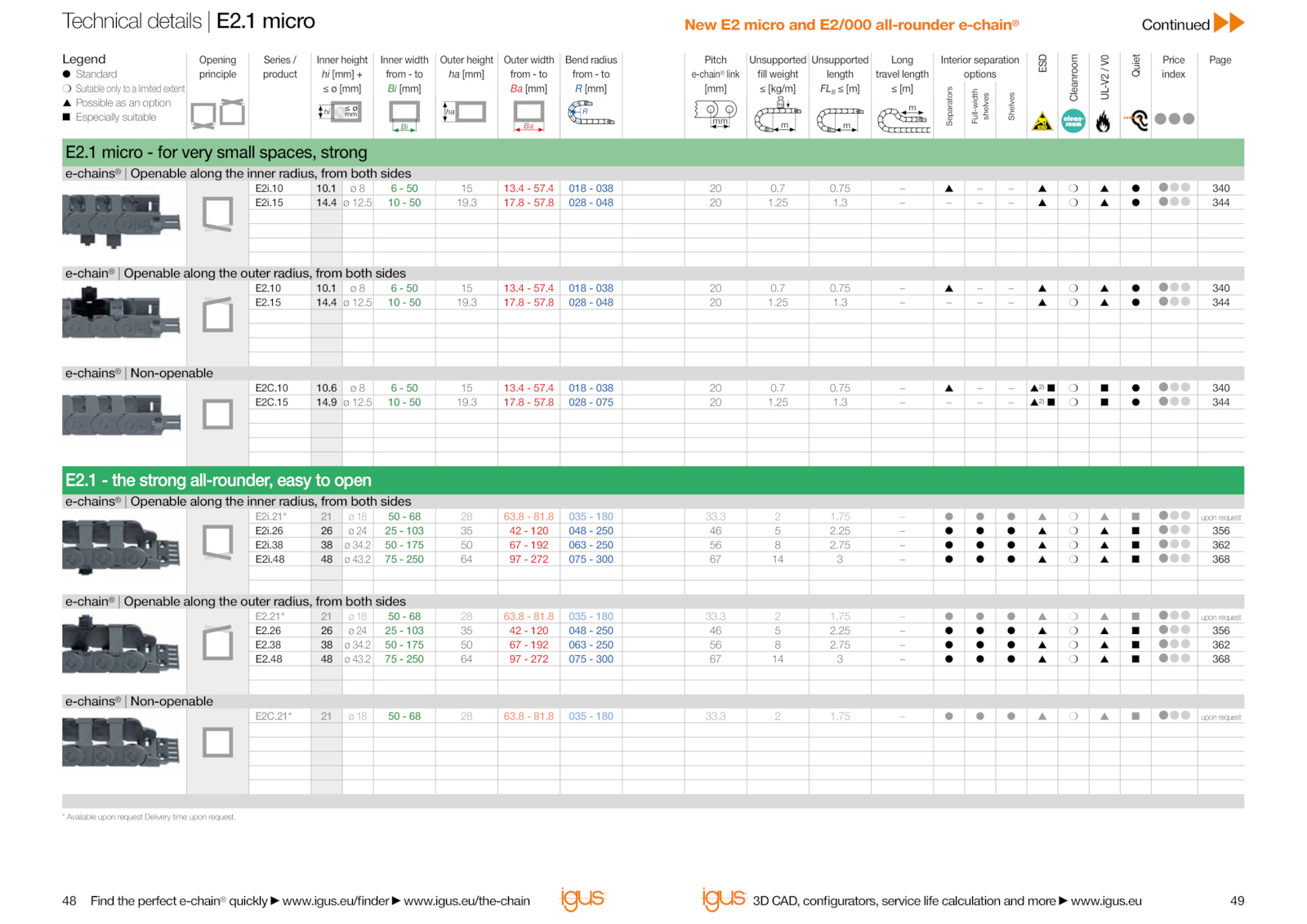Viewport: 1307px width, 924px height.
Task: Click the 'Technical details | E2.1 micro' title
Action: (189, 21)
